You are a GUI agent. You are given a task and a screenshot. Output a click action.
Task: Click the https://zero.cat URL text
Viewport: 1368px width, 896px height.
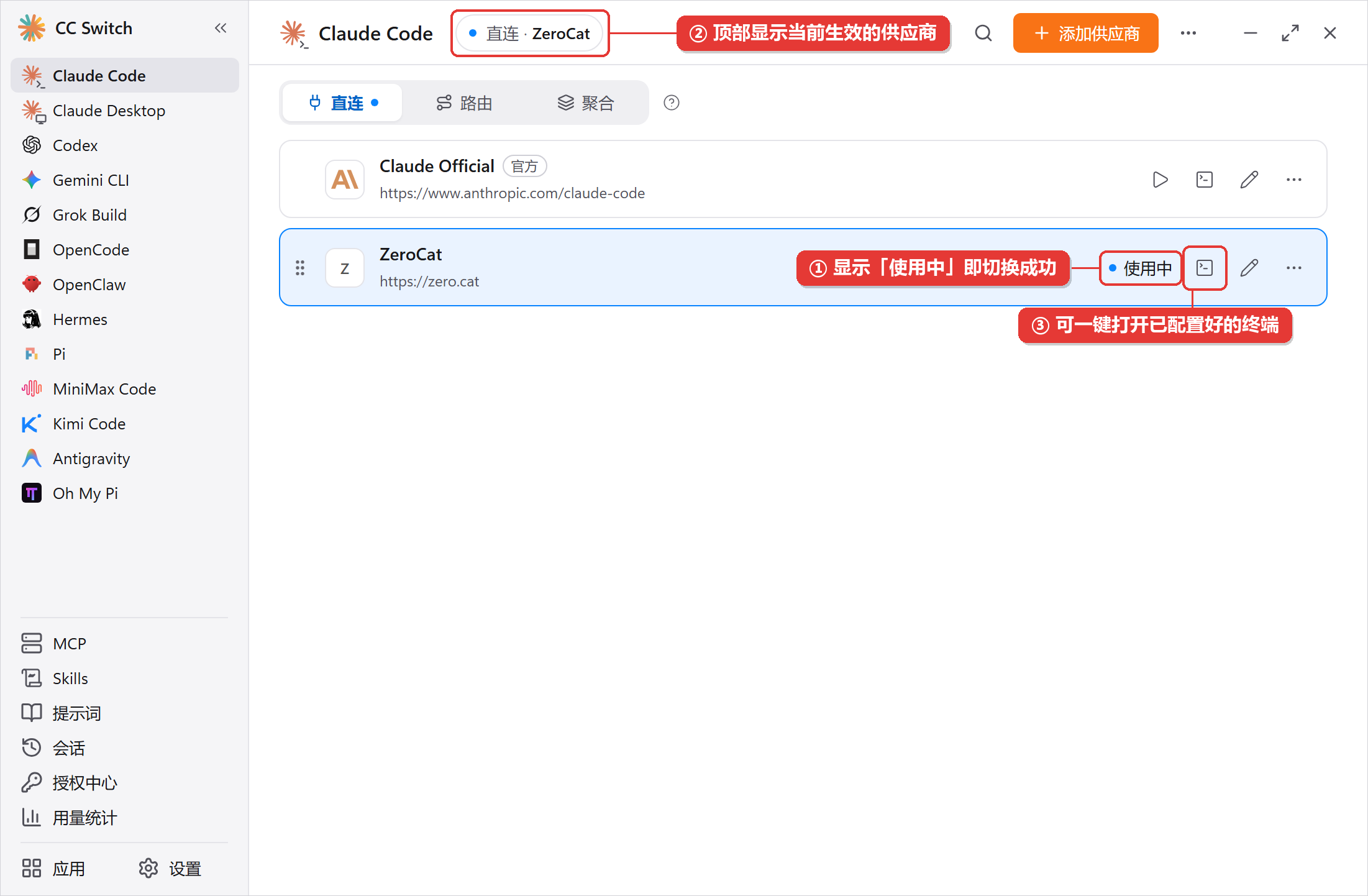(x=429, y=281)
